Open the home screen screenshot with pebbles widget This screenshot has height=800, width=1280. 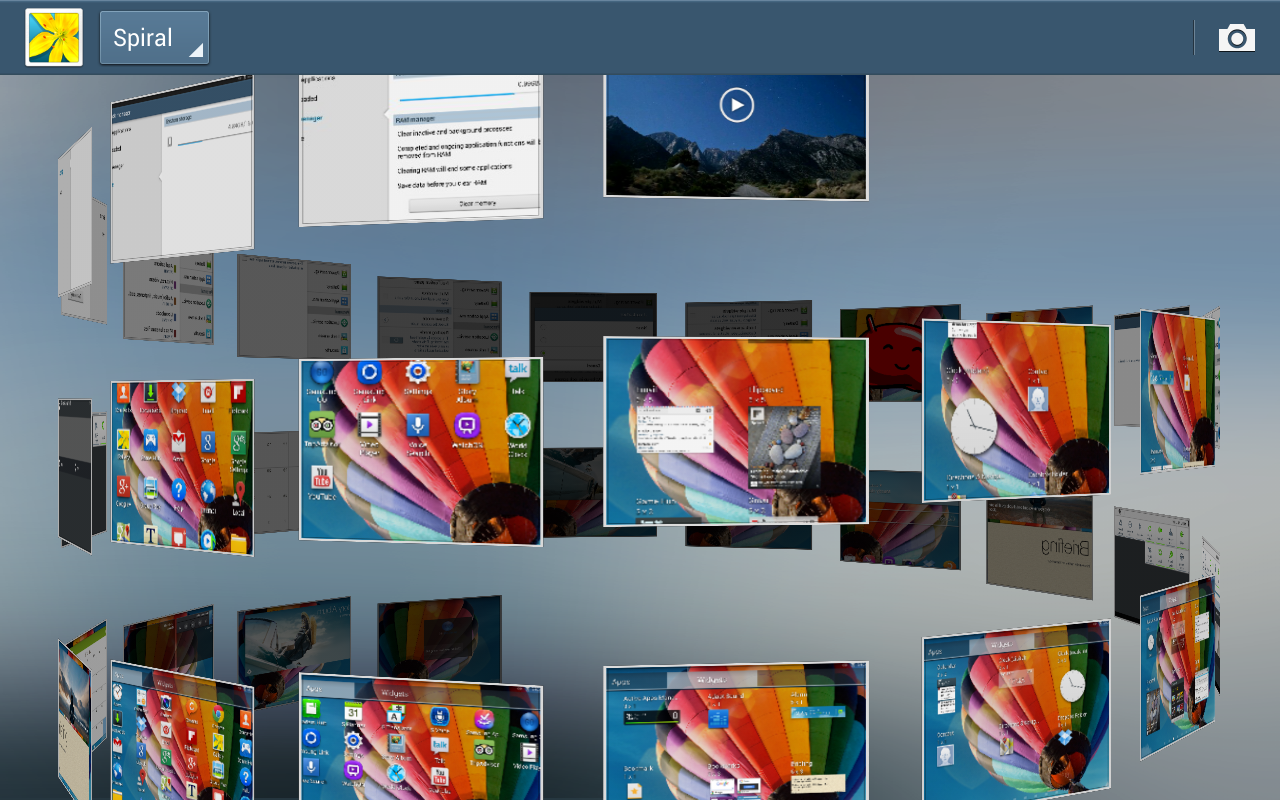coord(736,430)
